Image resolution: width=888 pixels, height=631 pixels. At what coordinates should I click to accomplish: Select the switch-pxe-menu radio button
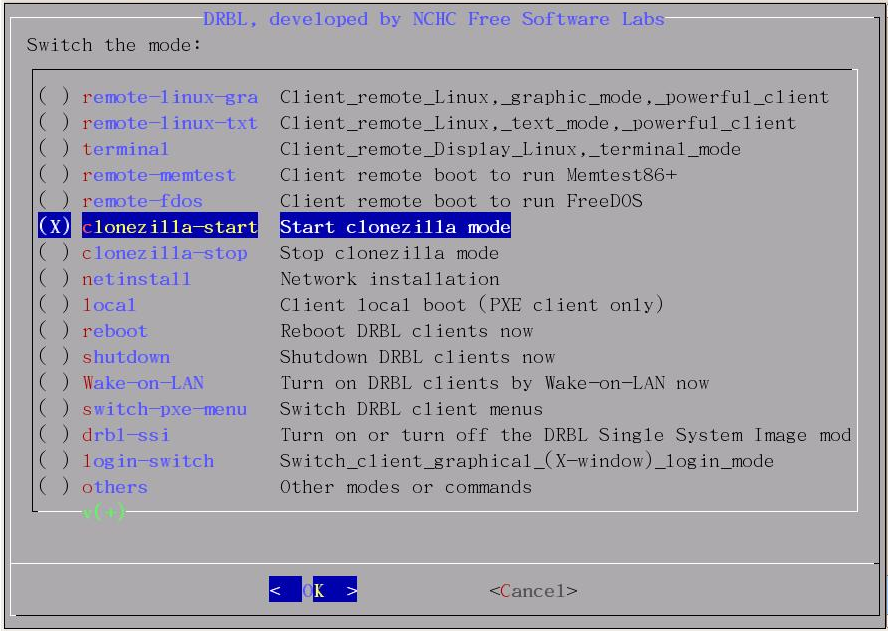54,409
